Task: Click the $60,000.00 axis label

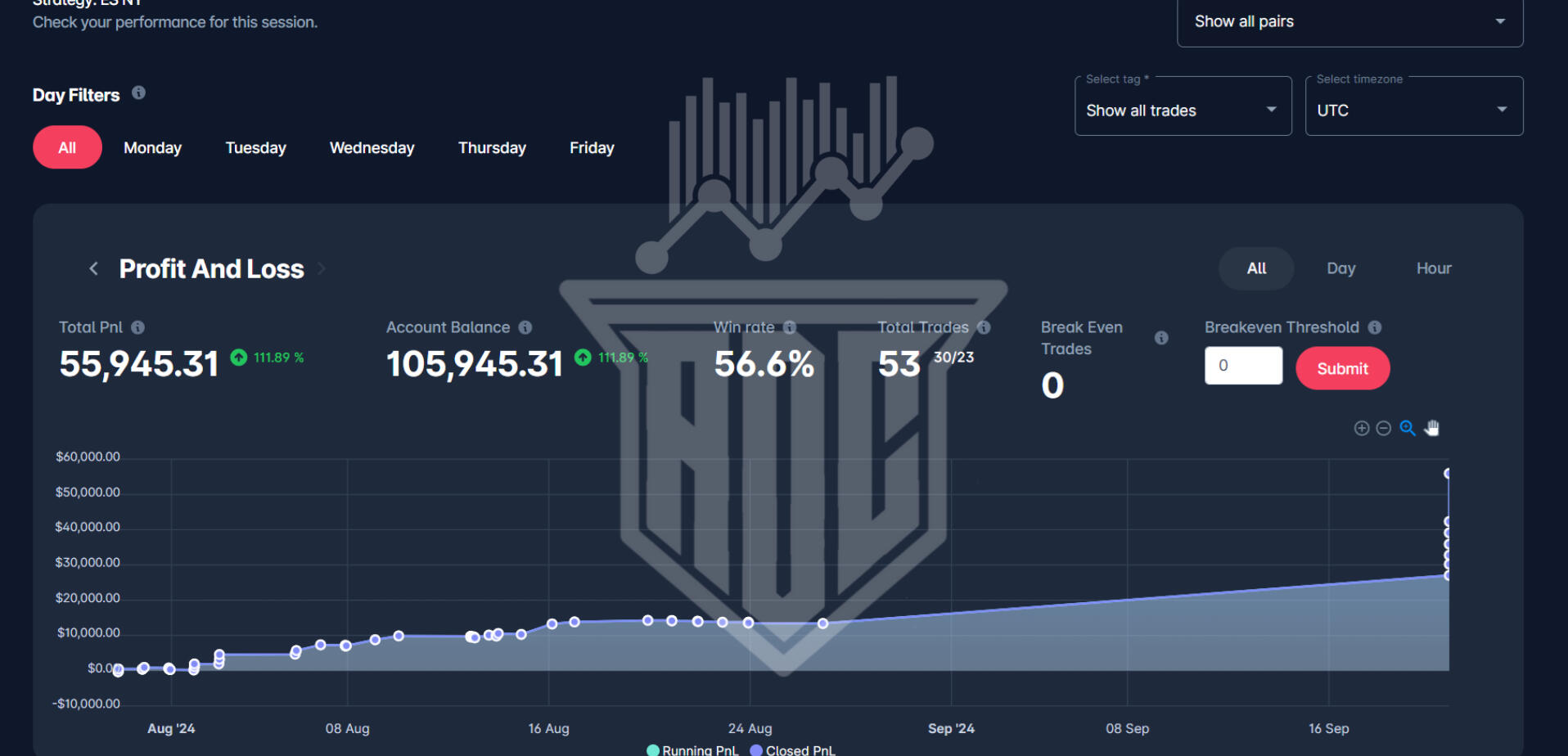Action: tap(88, 457)
